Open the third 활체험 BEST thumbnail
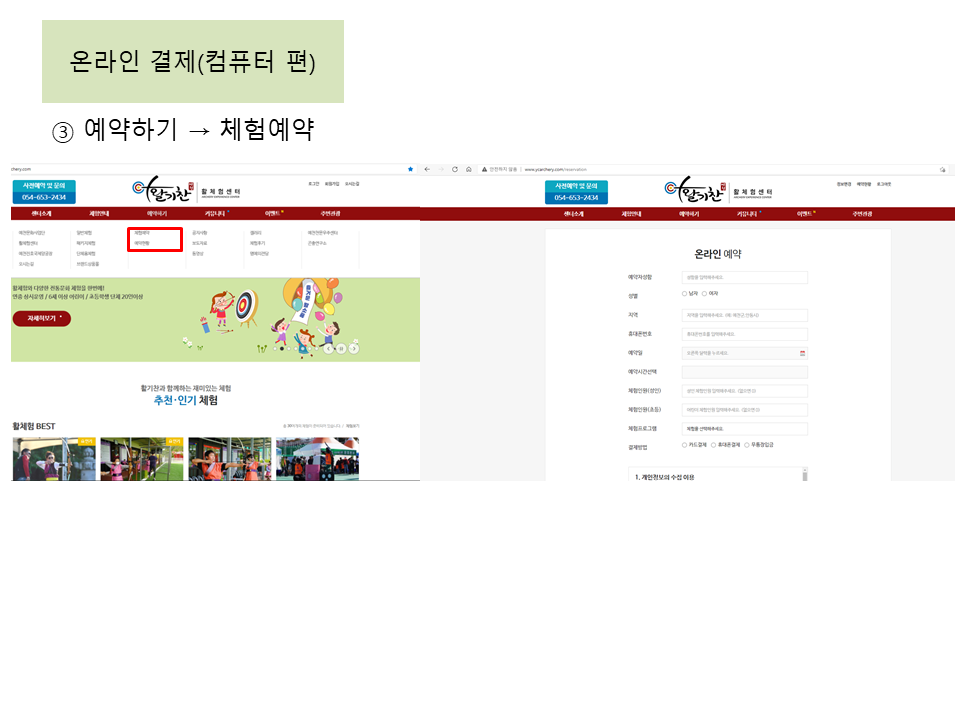 [x=230, y=459]
